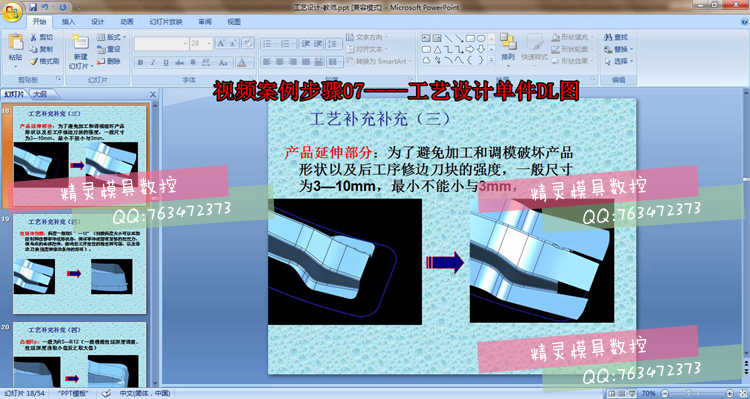Switch to 动画 Animations ribbon tab

pyautogui.click(x=127, y=22)
